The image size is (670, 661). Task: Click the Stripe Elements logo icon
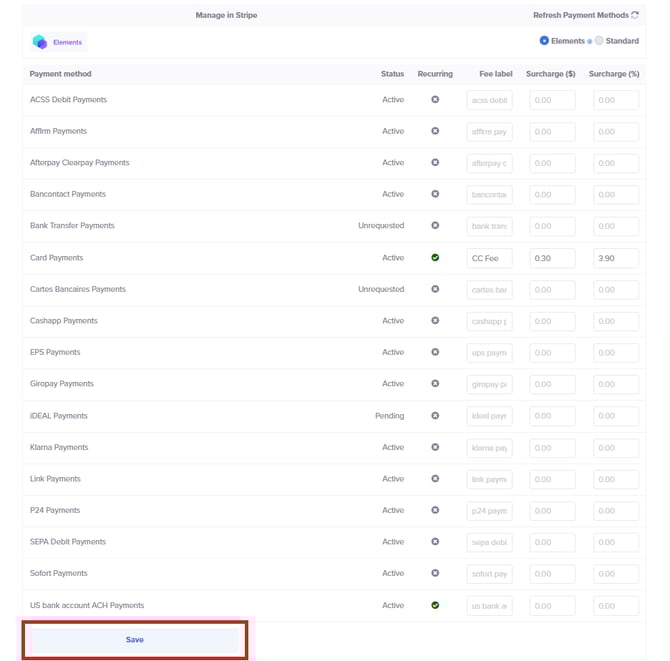click(40, 42)
